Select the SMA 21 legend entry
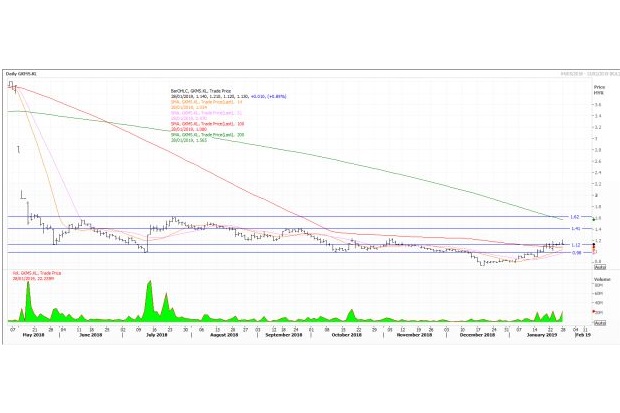The height and width of the screenshot is (413, 620). [x=199, y=113]
